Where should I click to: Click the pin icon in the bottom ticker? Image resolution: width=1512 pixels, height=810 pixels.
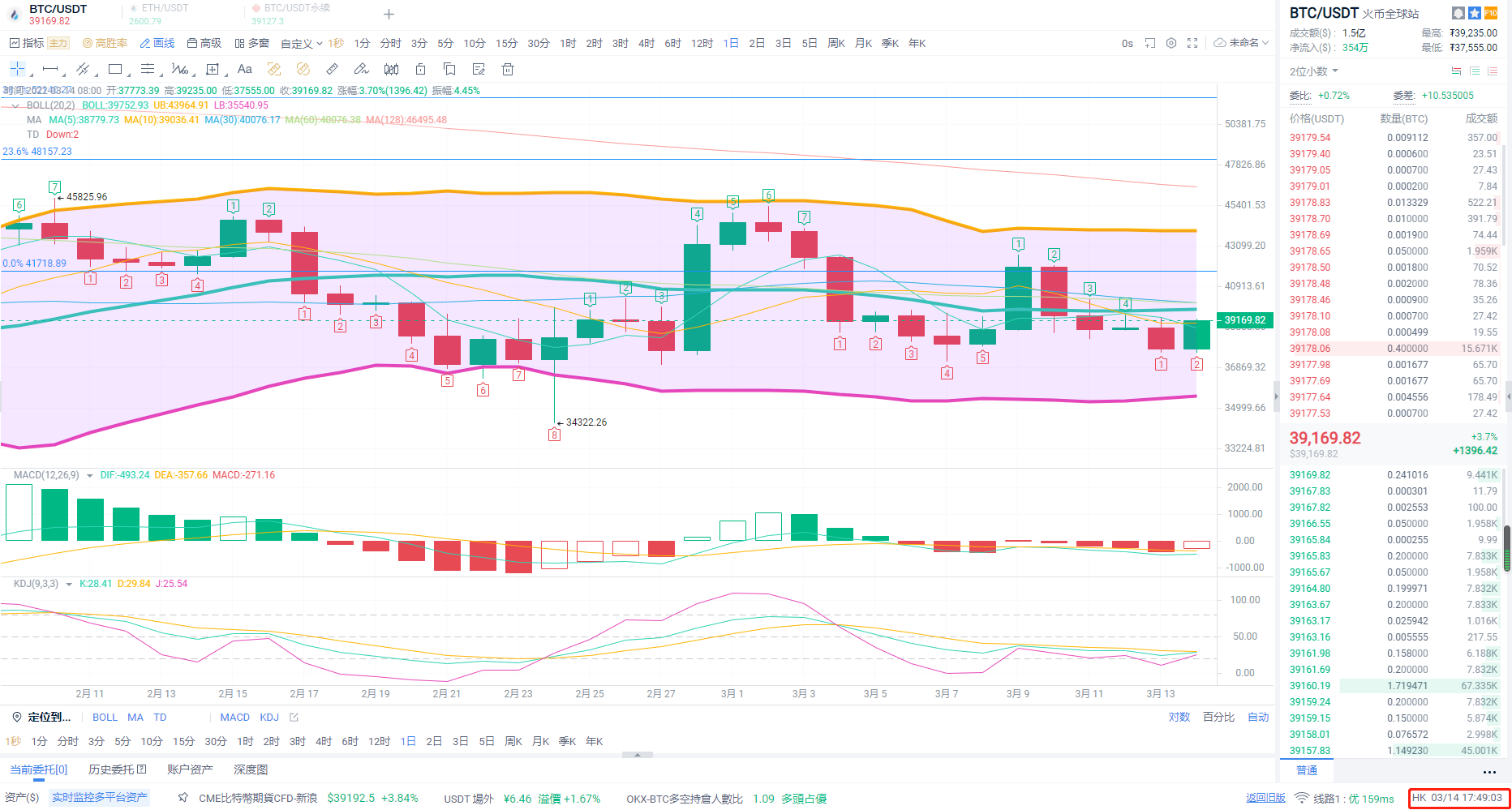pos(183,798)
